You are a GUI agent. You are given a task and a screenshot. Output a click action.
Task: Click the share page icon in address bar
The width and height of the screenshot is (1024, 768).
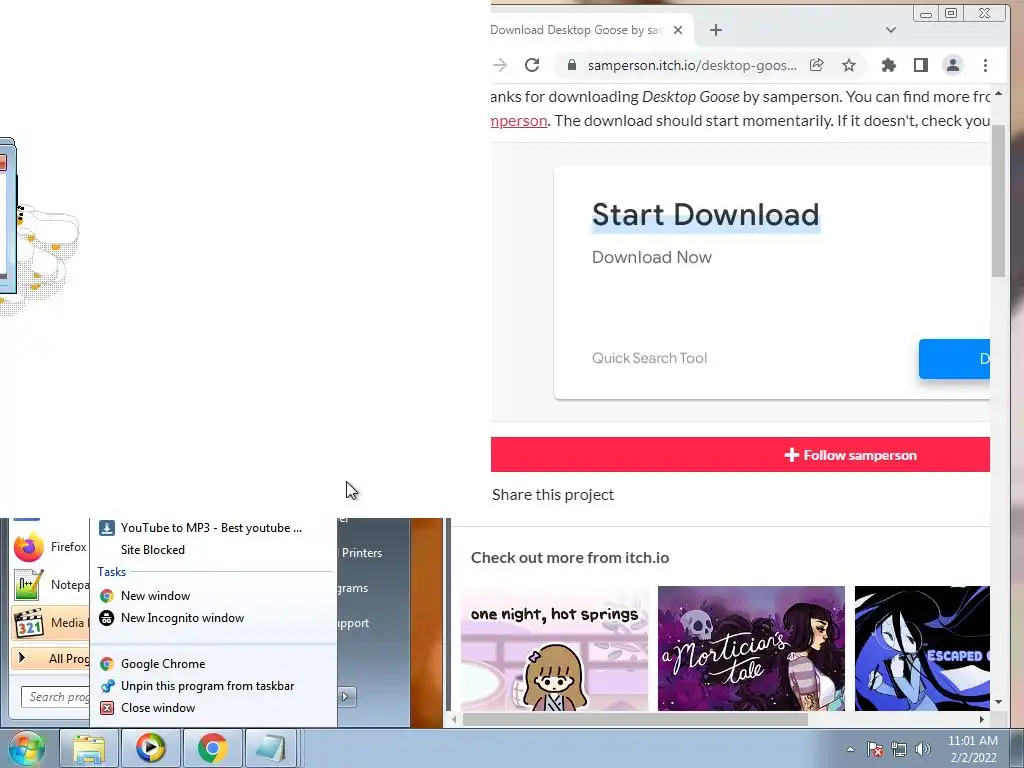tap(816, 65)
